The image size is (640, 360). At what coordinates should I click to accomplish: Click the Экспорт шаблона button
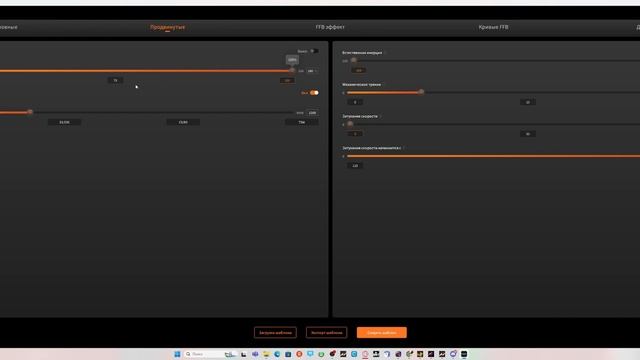pos(327,333)
